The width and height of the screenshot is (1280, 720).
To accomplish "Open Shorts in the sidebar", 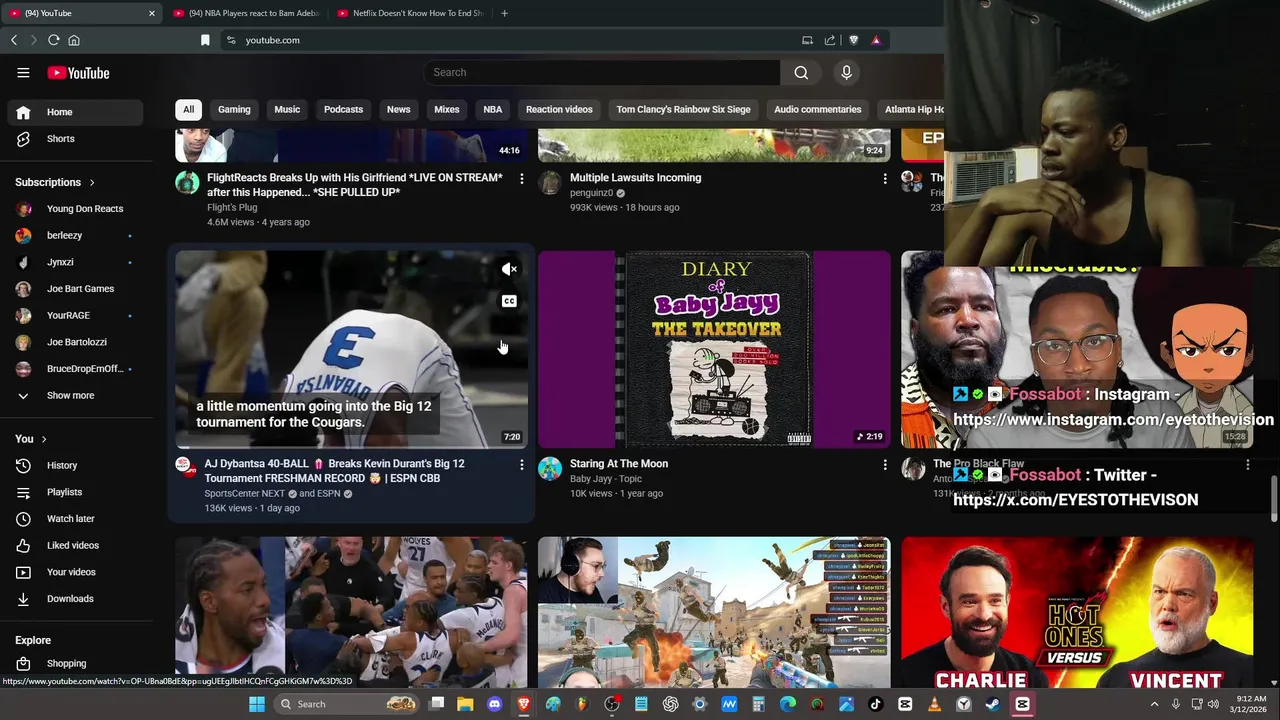I will coord(75,139).
